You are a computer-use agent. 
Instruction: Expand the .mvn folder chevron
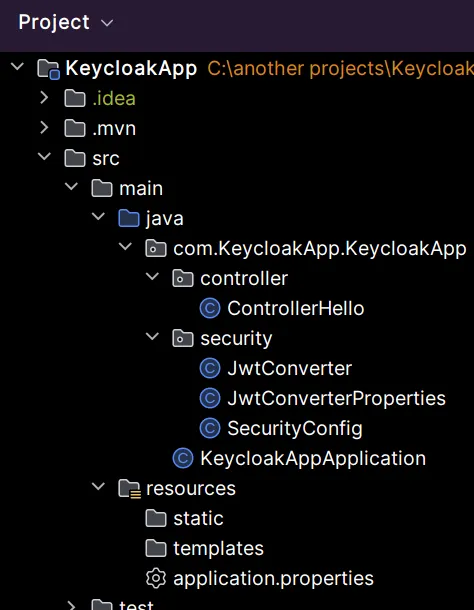(x=44, y=128)
